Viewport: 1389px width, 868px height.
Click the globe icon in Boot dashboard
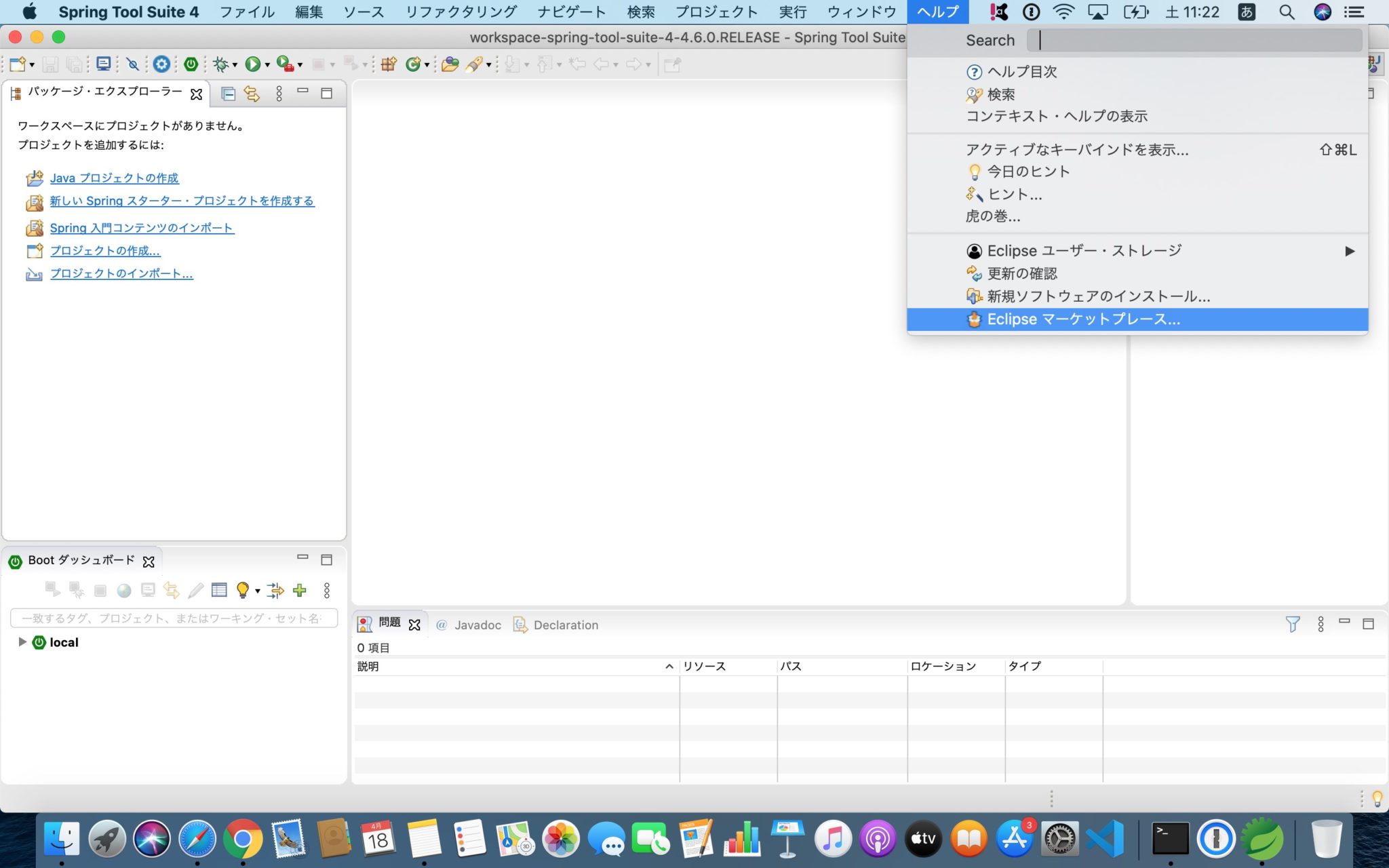click(x=124, y=590)
